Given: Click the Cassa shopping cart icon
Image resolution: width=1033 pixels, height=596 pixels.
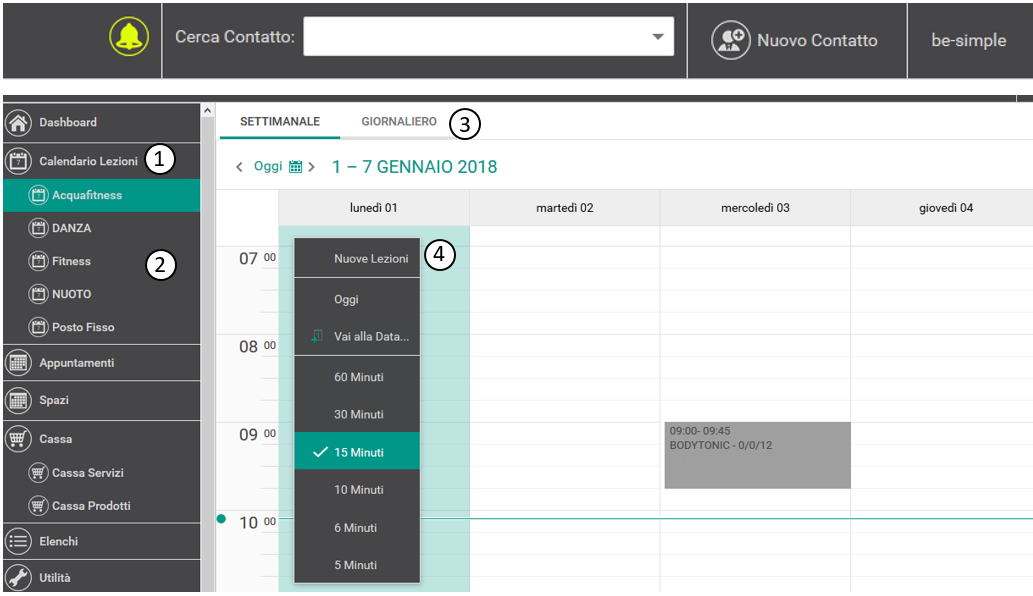Looking at the screenshot, I should click(x=18, y=439).
